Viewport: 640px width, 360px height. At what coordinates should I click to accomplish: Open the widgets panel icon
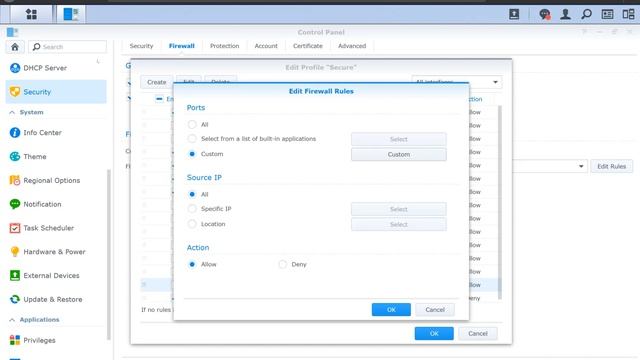(607, 14)
